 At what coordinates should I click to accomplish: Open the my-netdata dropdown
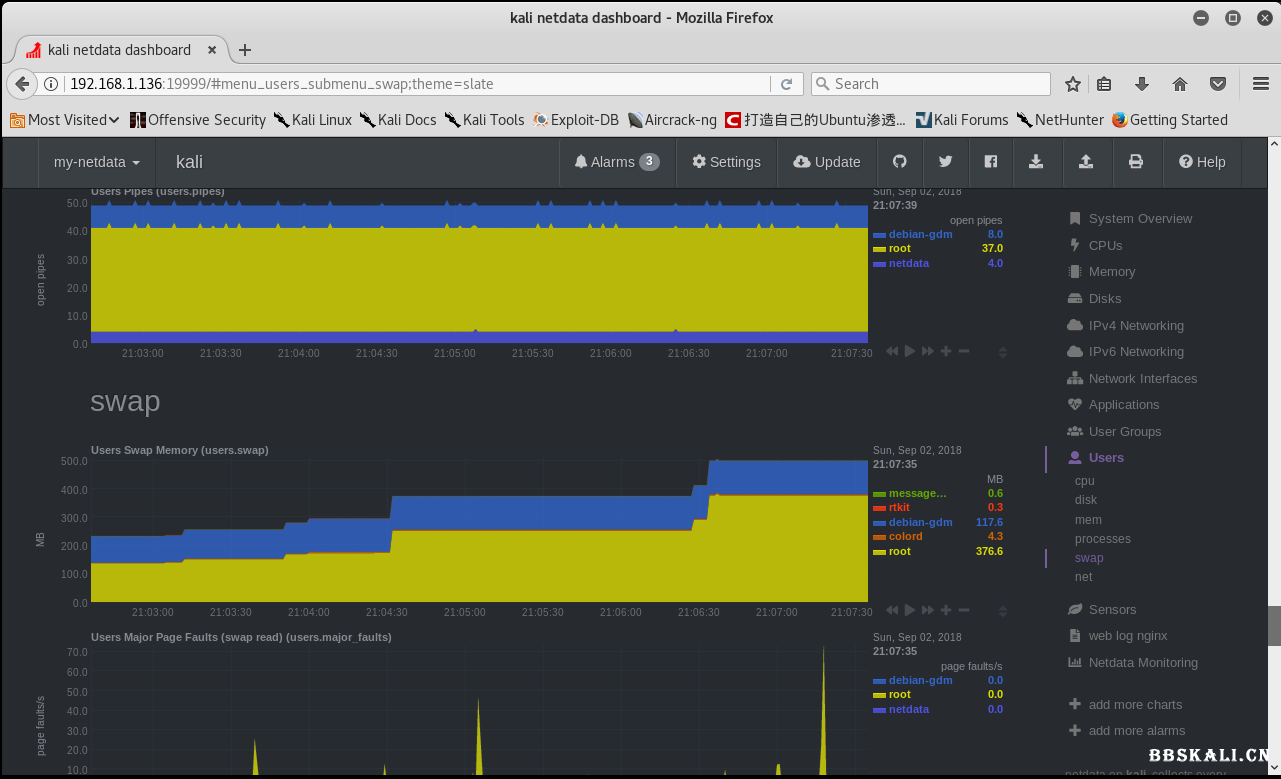[x=96, y=162]
